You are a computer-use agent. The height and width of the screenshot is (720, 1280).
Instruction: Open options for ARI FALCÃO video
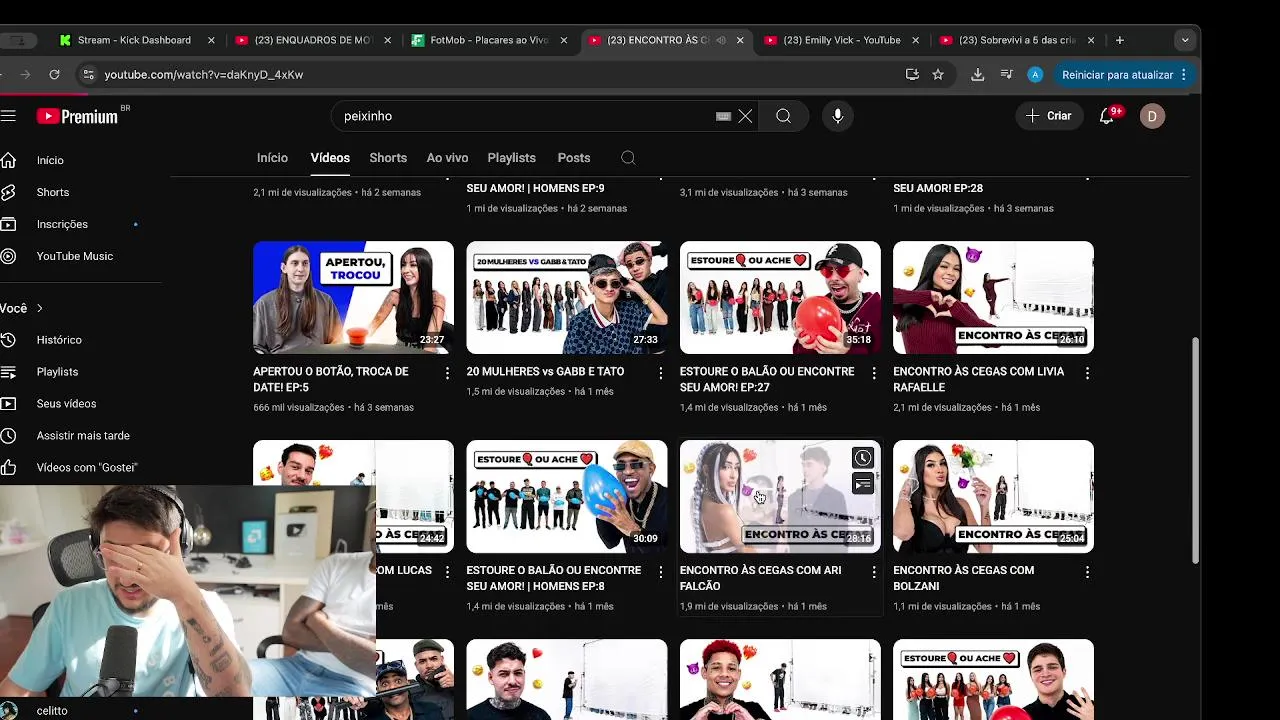[874, 572]
